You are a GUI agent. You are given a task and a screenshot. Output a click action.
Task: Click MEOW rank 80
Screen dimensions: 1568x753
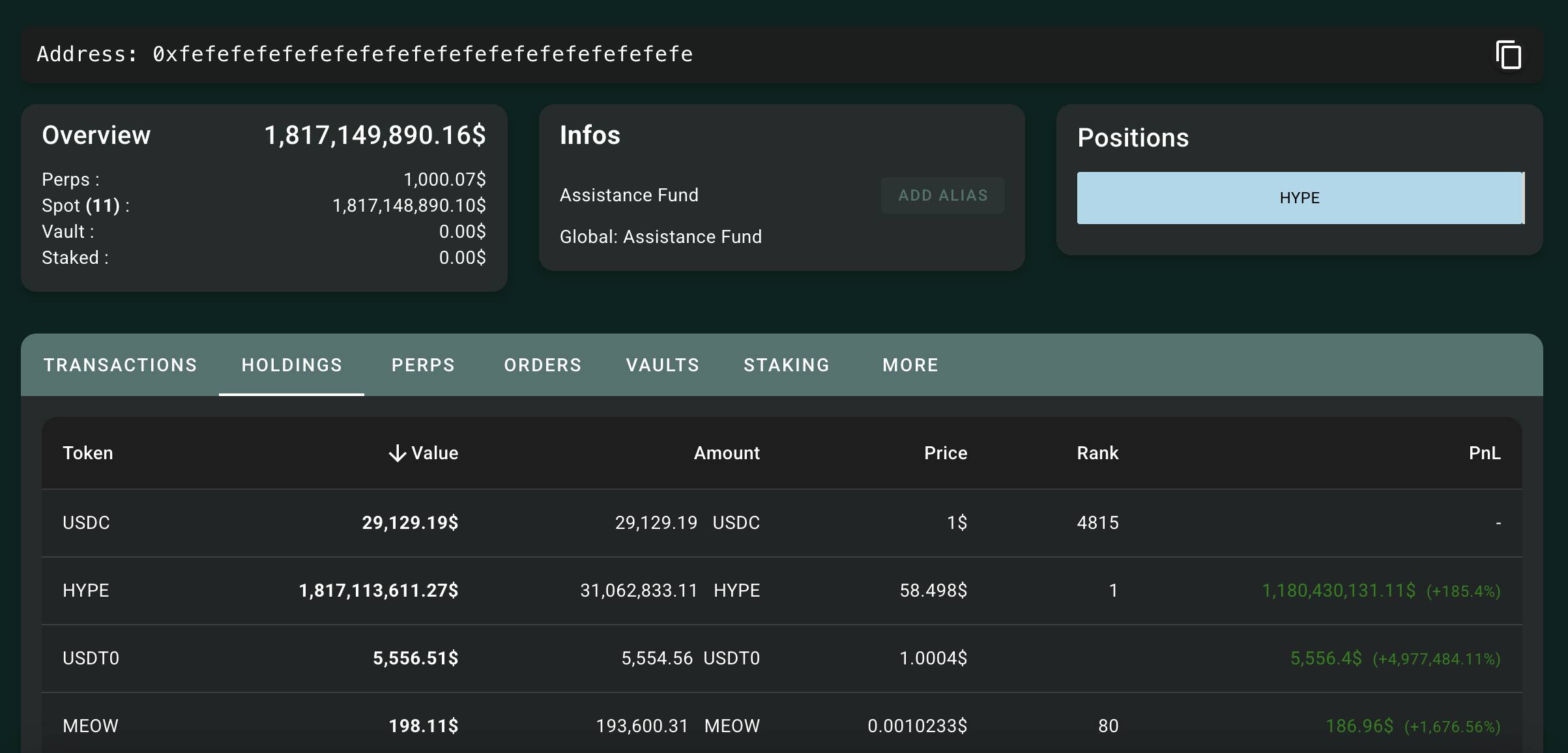point(1108,726)
